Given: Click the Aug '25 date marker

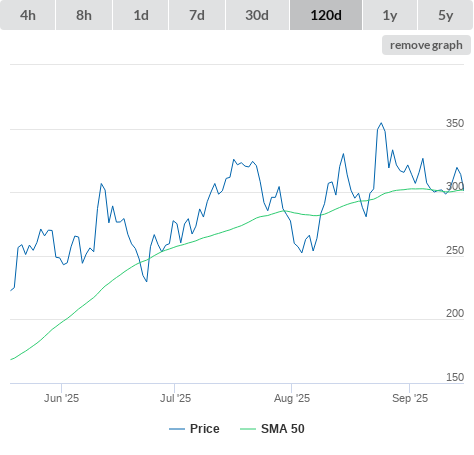Looking at the screenshot, I should click(292, 398).
